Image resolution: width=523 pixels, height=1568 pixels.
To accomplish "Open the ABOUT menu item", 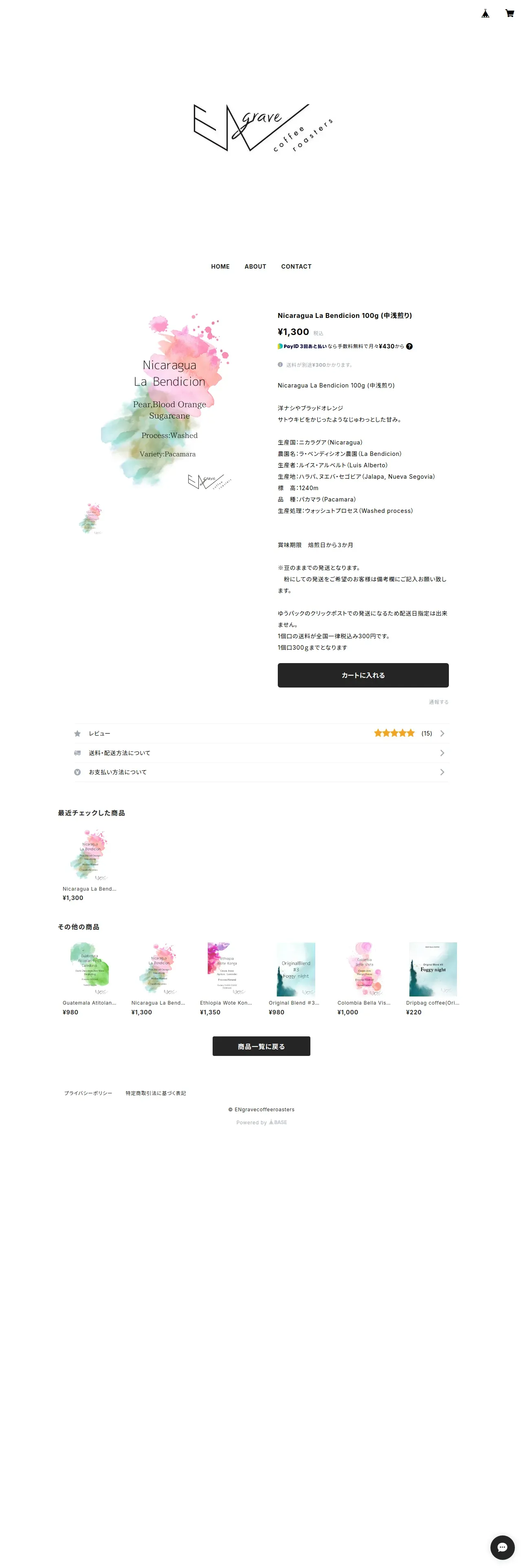I will pos(255,267).
